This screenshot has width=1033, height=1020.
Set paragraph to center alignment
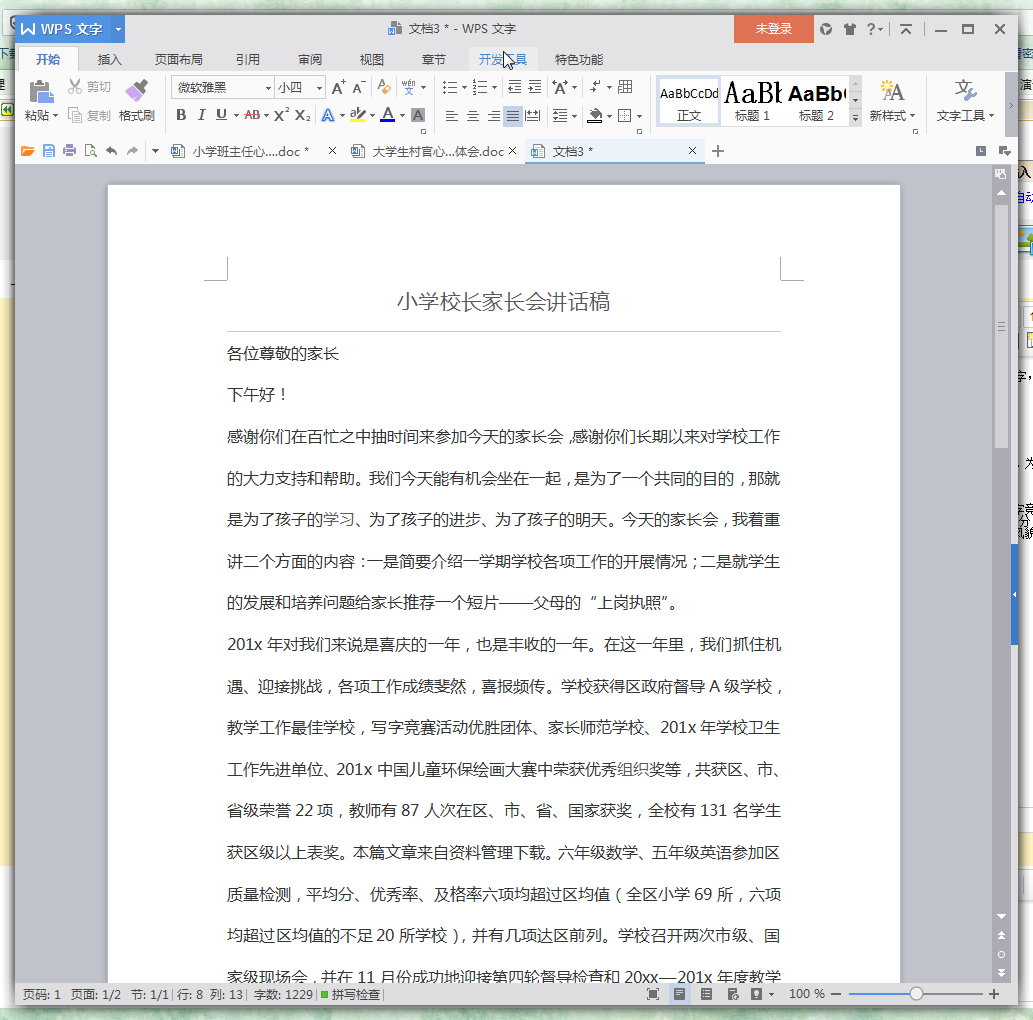(472, 116)
